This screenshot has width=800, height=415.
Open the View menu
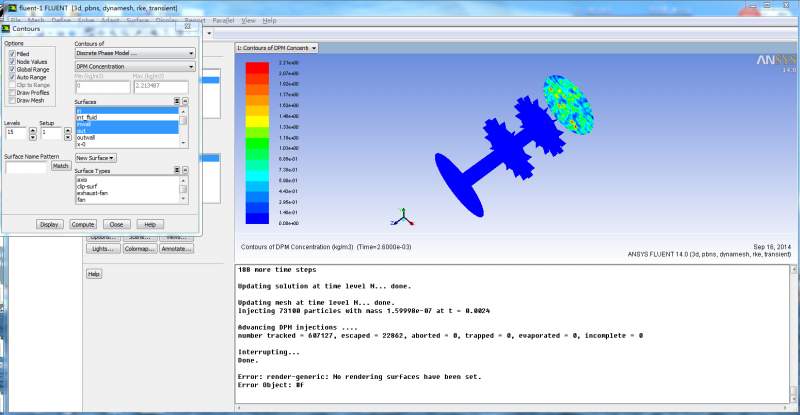[x=248, y=20]
